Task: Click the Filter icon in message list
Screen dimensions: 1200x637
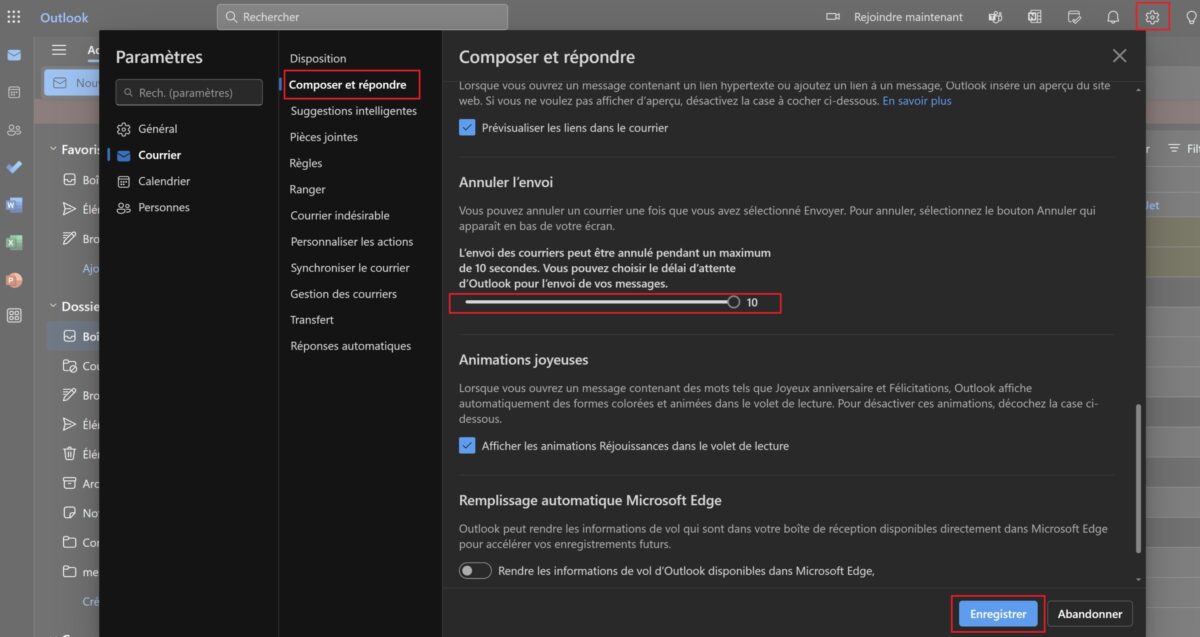Action: coord(1174,148)
